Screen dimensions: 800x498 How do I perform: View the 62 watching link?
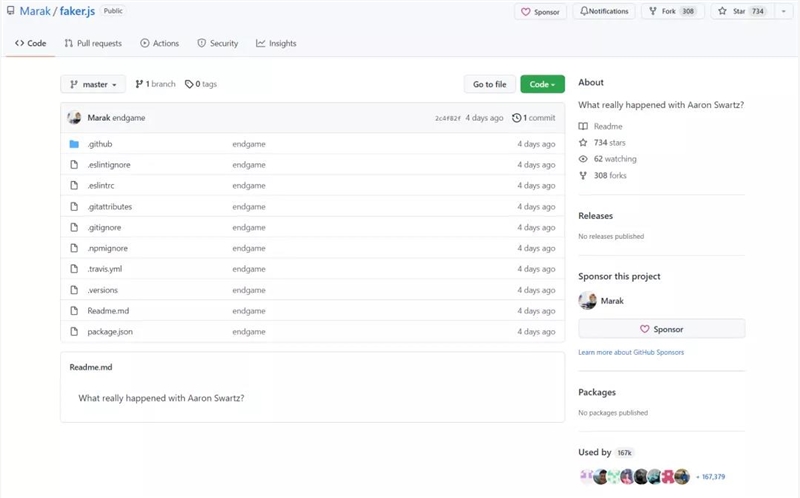(x=615, y=159)
